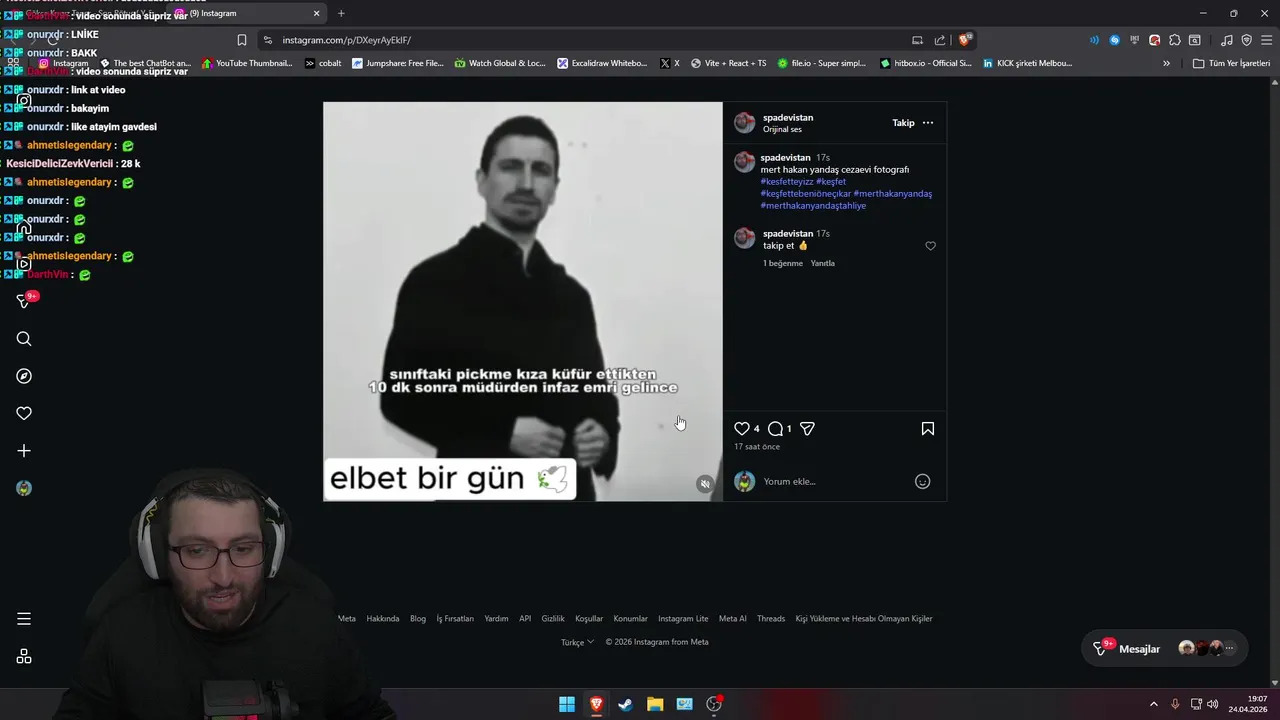Open comments via the speech bubble icon
This screenshot has width=1280, height=720.
click(x=775, y=429)
